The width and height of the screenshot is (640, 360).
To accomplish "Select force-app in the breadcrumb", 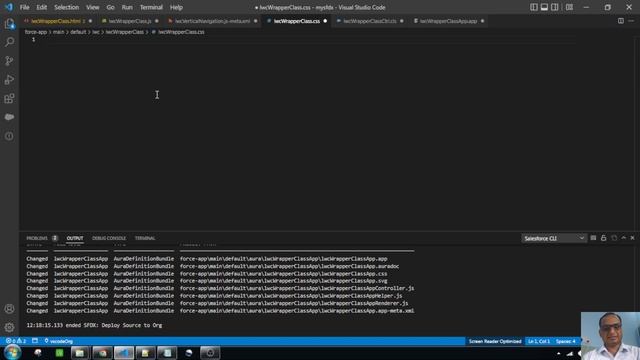I will pyautogui.click(x=36, y=32).
